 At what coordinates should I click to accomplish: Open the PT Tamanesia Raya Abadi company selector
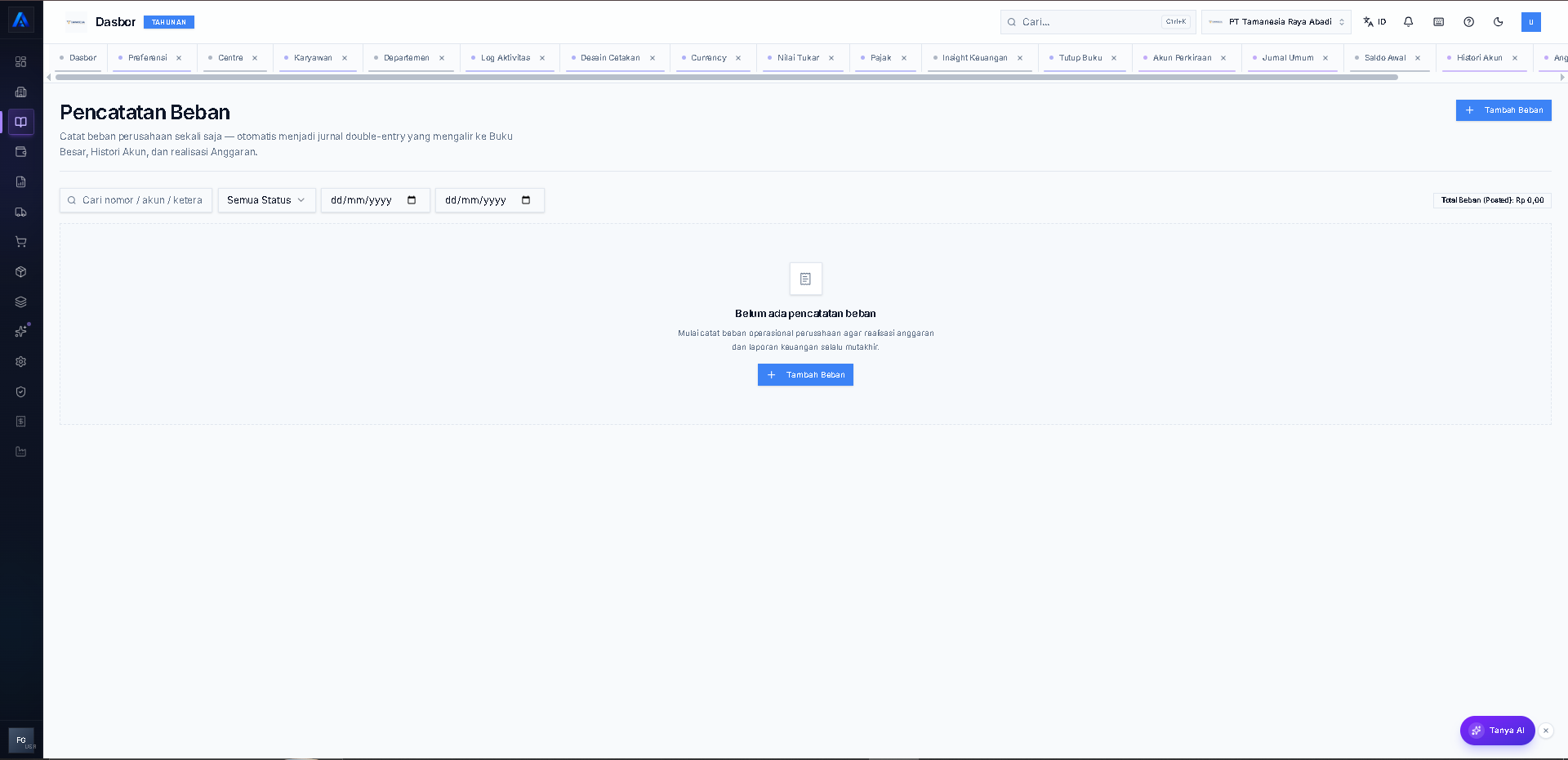point(1276,22)
